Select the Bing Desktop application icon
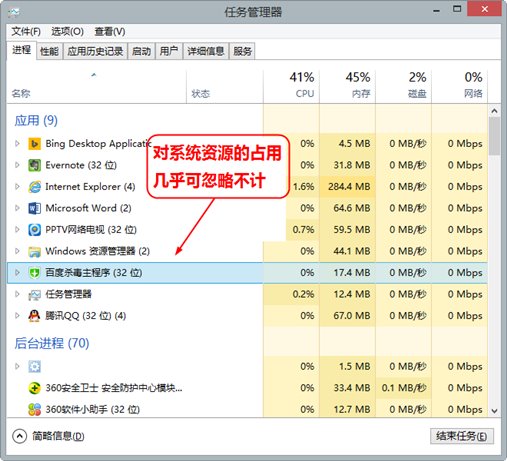This screenshot has height=461, width=507. (34, 144)
